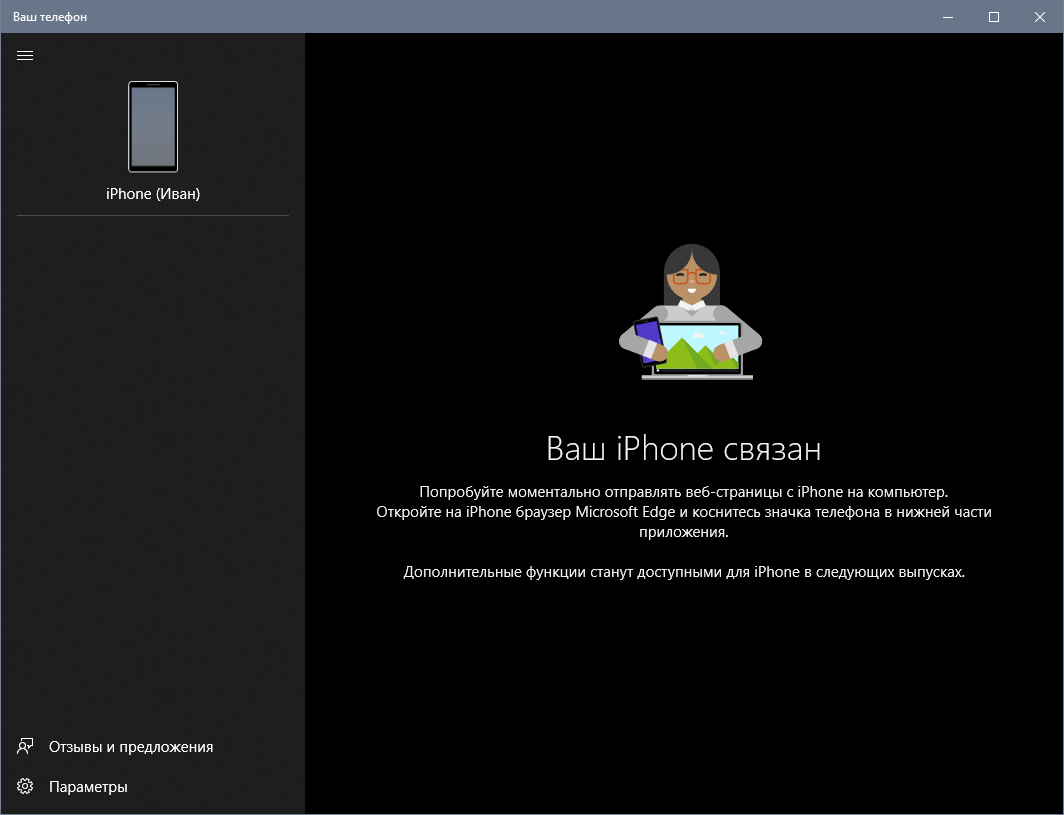
Task: Click the Ваш телефон window title
Action: coord(50,17)
